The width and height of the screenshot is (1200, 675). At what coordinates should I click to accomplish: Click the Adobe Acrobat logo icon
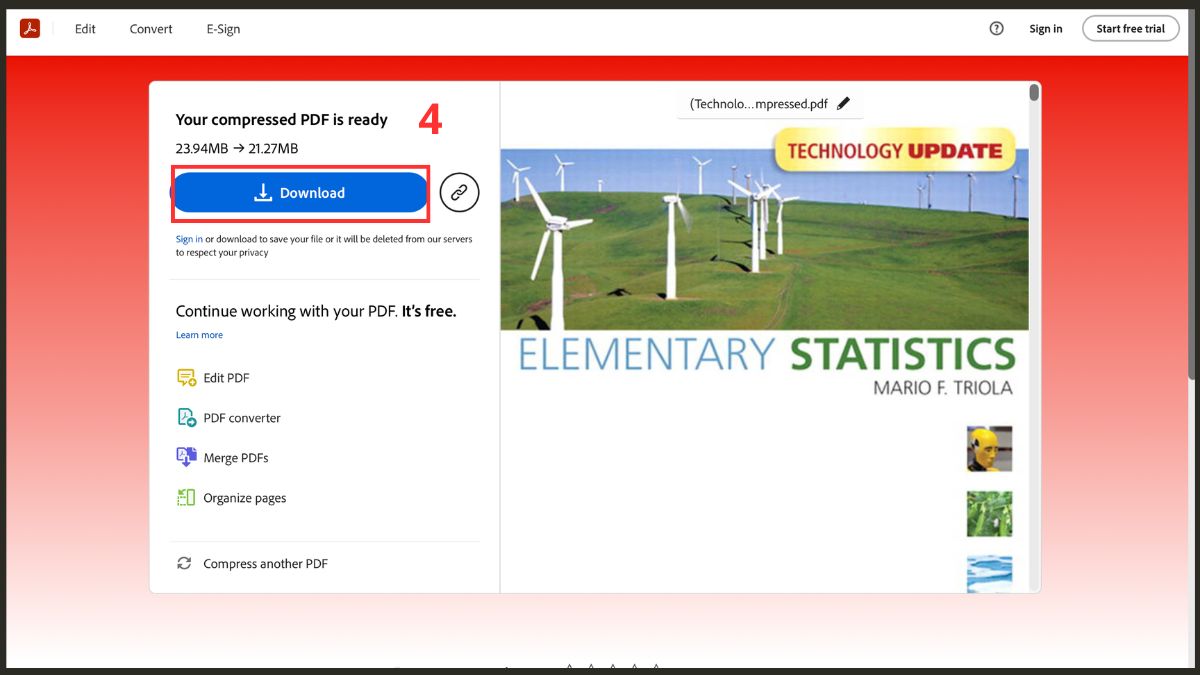point(30,28)
